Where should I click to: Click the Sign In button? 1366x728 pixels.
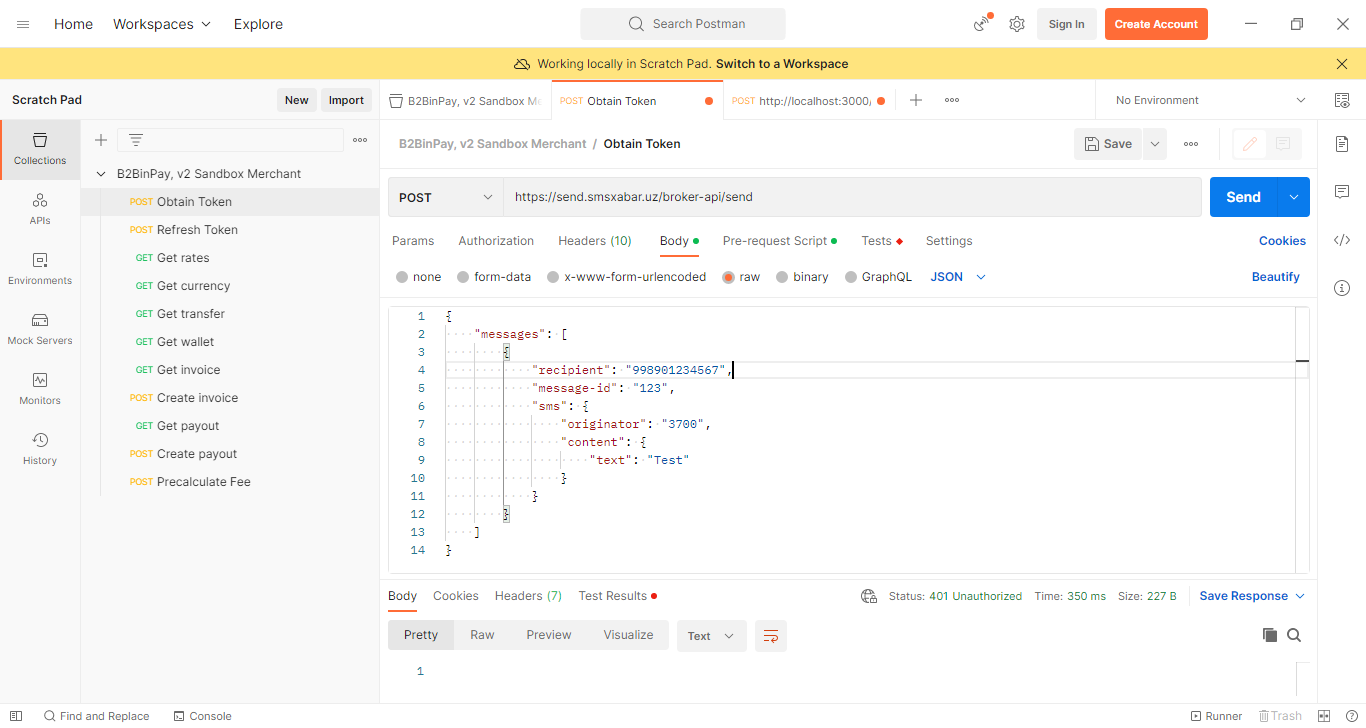(x=1067, y=24)
